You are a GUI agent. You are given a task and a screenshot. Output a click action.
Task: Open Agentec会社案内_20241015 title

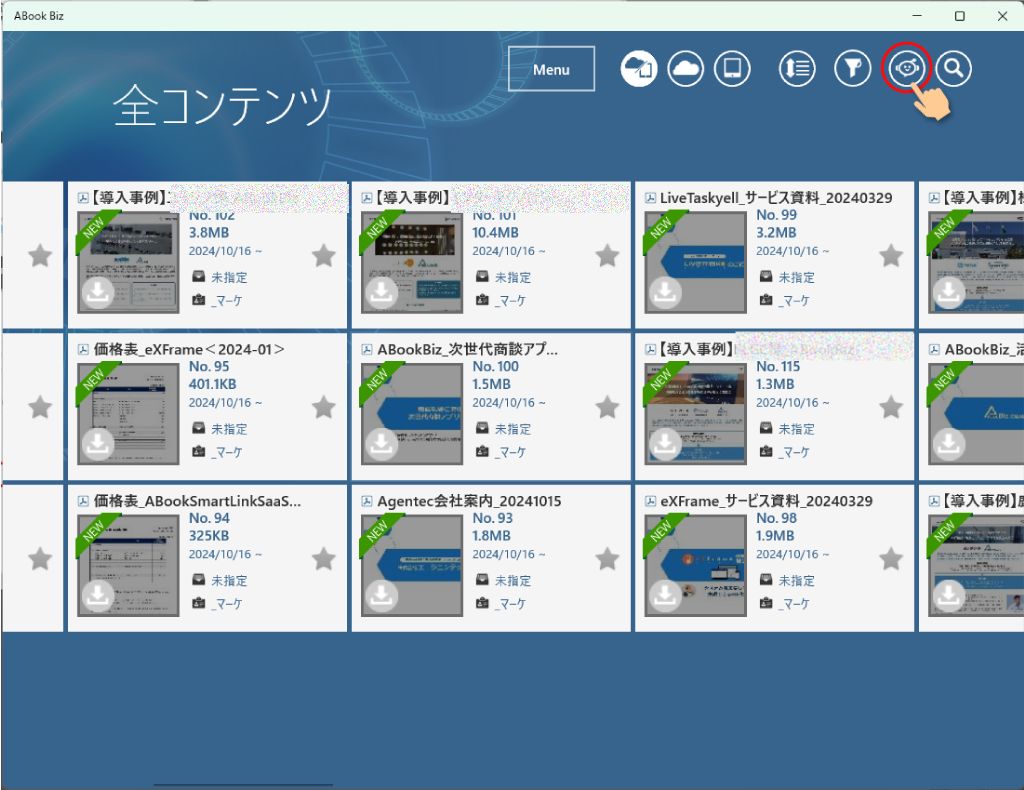tap(469, 501)
